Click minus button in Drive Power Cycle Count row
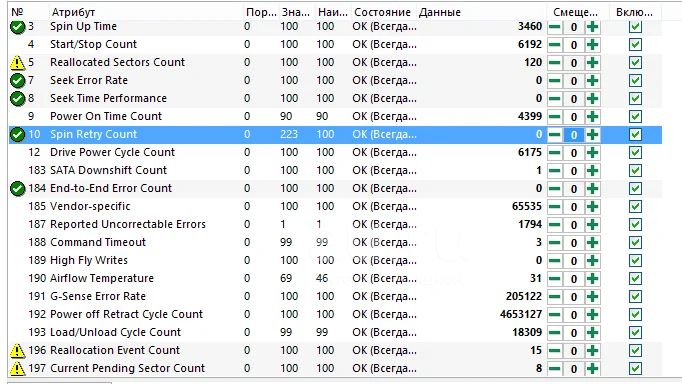 point(554,153)
